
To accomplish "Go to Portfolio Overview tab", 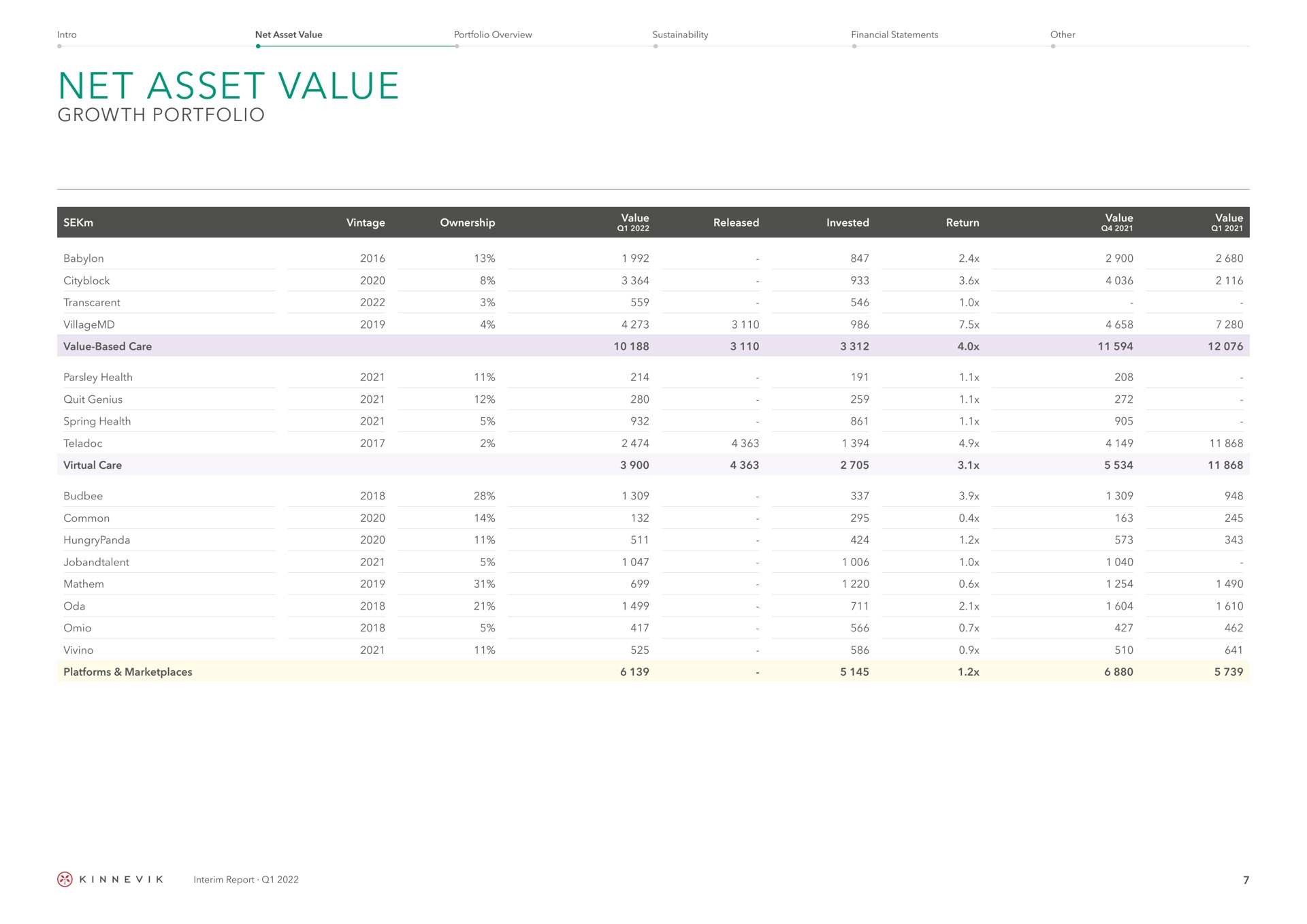I will [493, 35].
